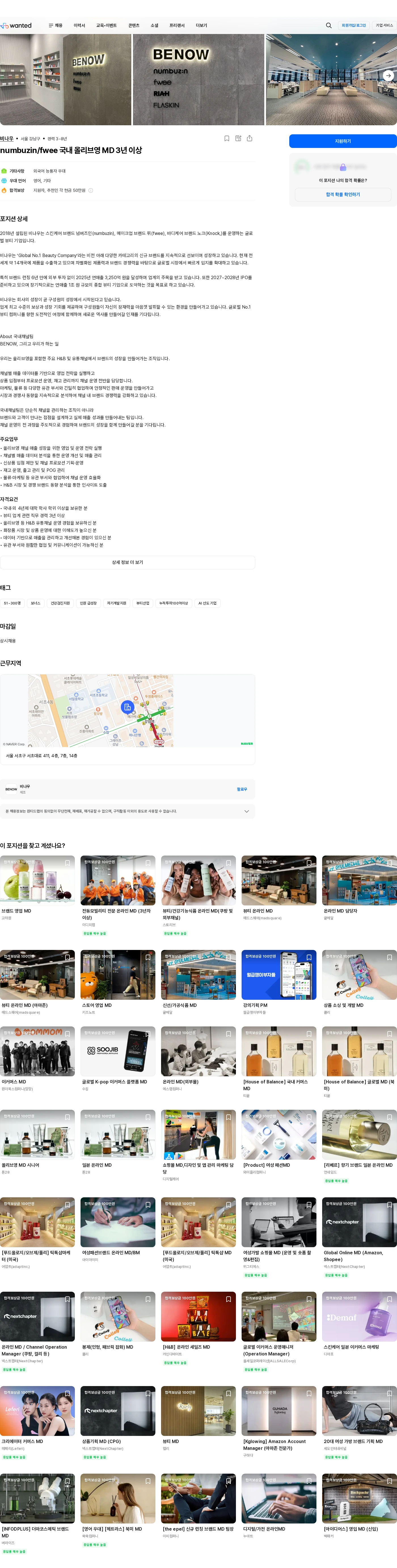The image size is (397, 1568).
Task: Open the BENOW brand list sign photo
Action: coord(198,80)
